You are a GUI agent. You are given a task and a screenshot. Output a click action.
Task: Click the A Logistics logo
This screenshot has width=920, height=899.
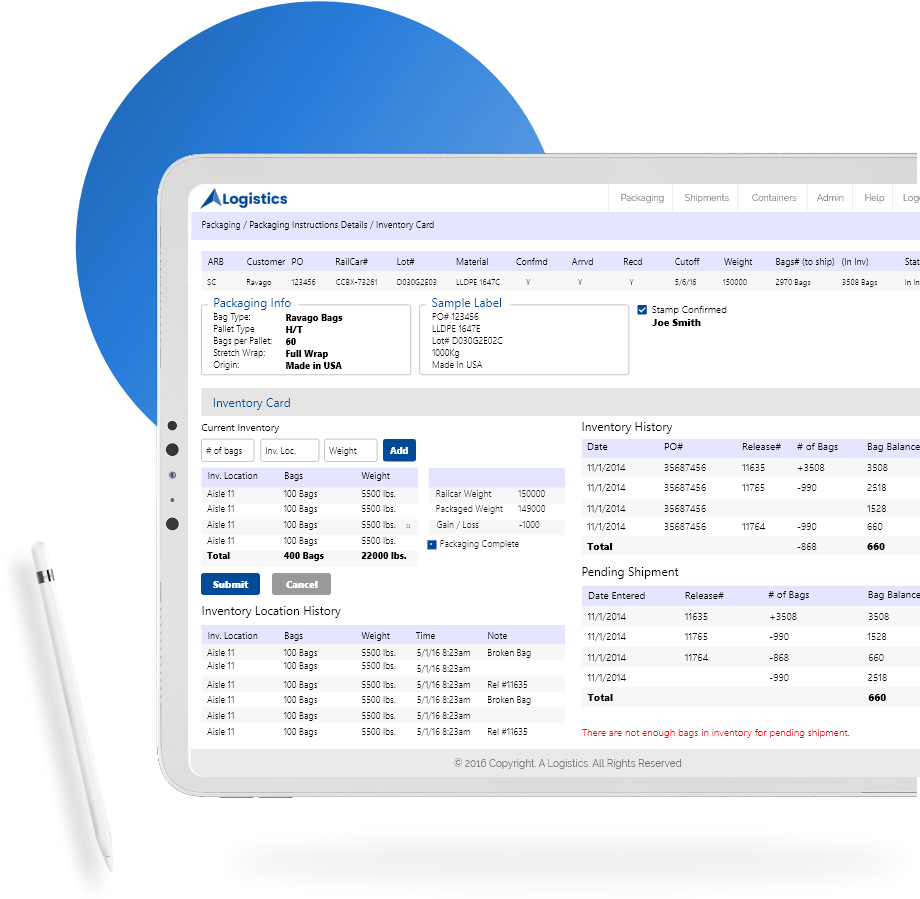click(244, 198)
